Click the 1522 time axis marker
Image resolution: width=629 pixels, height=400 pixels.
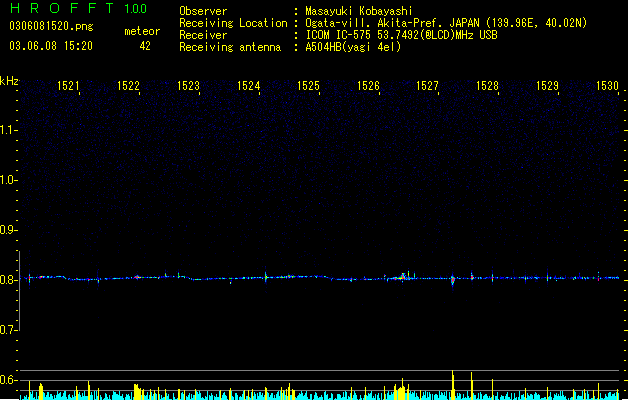128,86
